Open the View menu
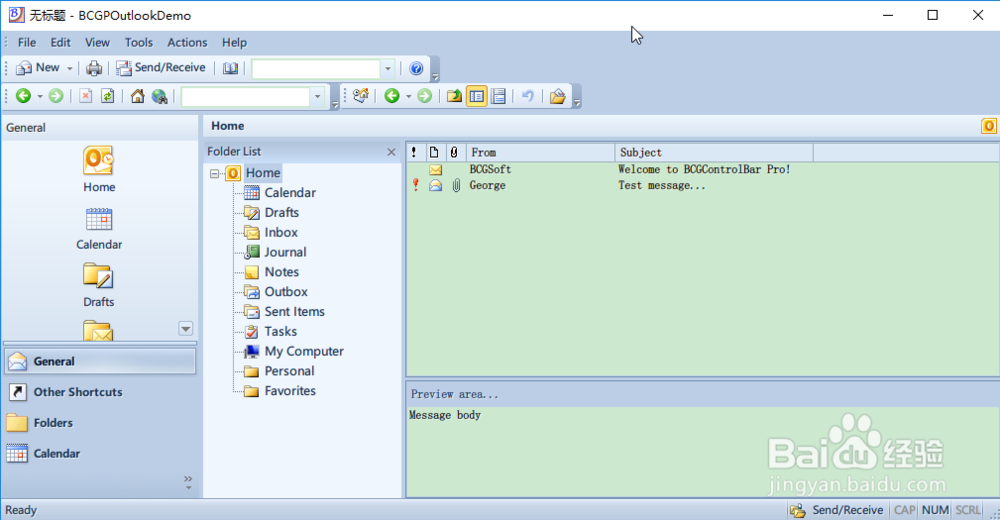 [x=97, y=42]
